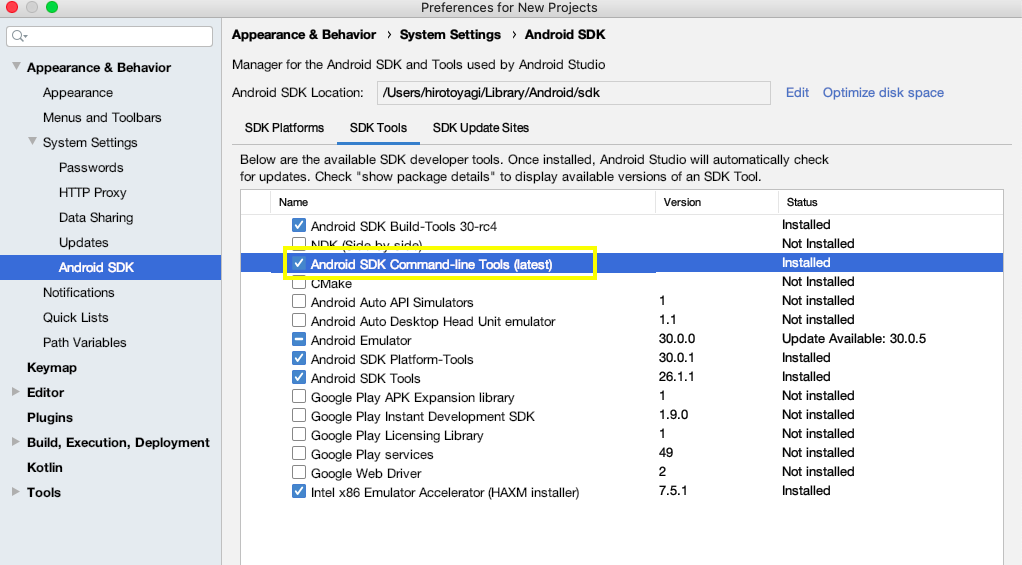Click the search magnifier icon in sidebar

[20, 37]
